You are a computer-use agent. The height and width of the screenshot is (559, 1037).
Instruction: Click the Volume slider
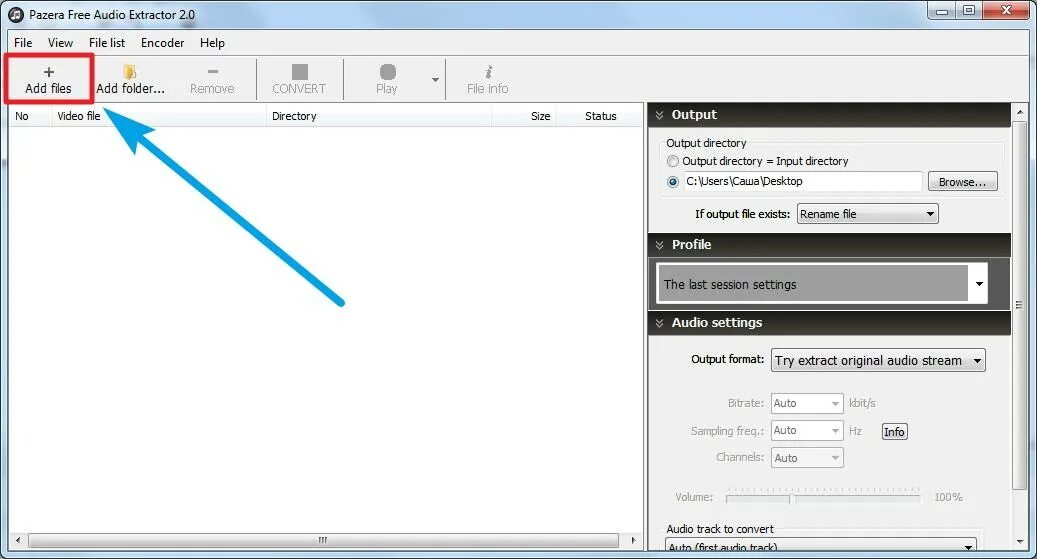pyautogui.click(x=823, y=497)
